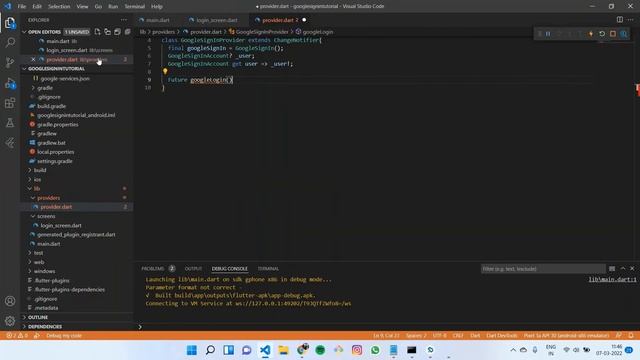The width and height of the screenshot is (640, 360).
Task: Open Dart DevTools widget inspector icon
Action: pos(624,34)
